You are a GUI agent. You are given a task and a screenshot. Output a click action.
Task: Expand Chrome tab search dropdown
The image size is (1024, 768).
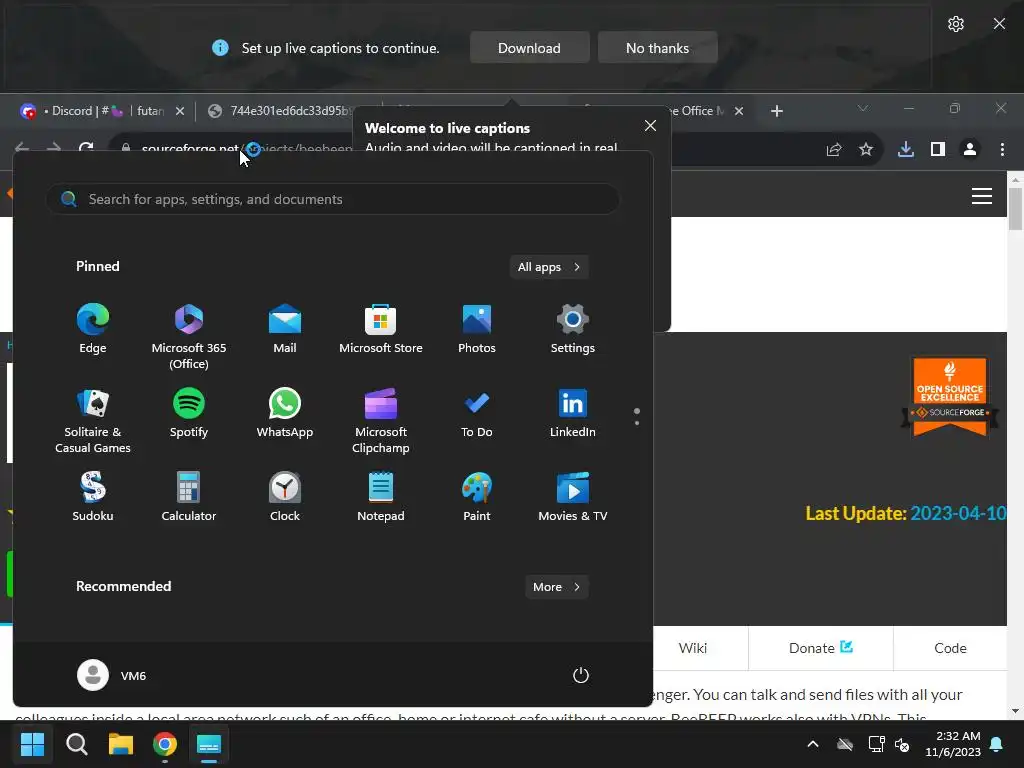point(863,108)
